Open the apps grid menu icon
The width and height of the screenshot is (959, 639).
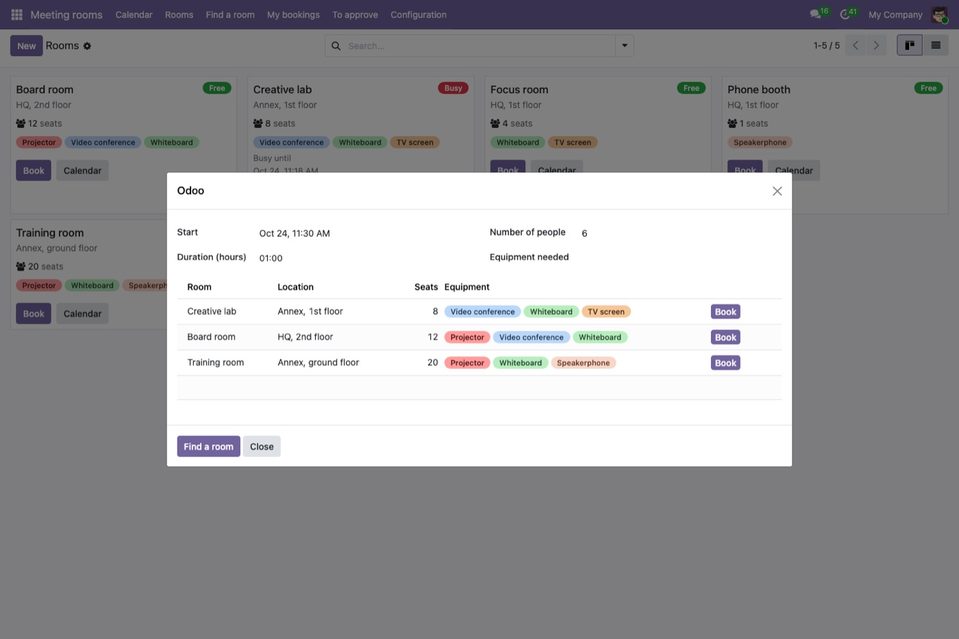click(17, 14)
